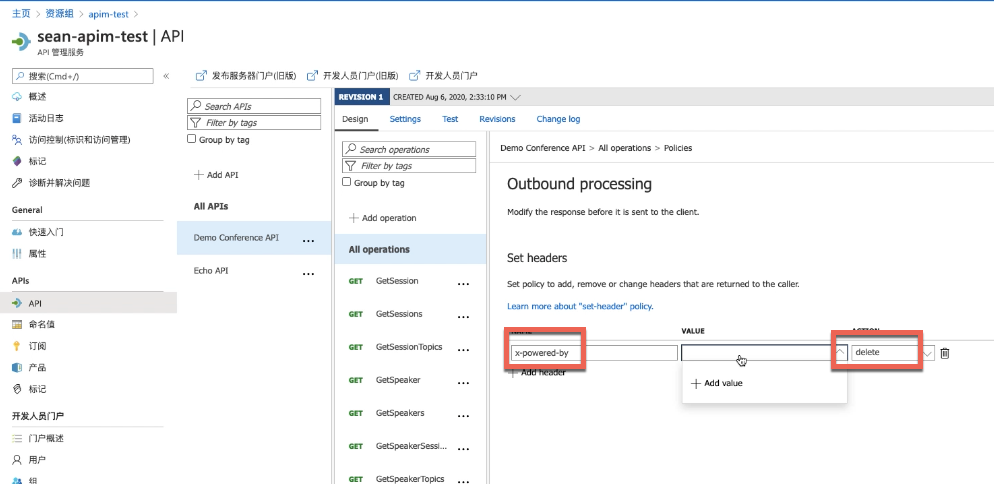This screenshot has height=484, width=994.
Task: Open 标记 tags item in APIs section
Action: coord(37,389)
